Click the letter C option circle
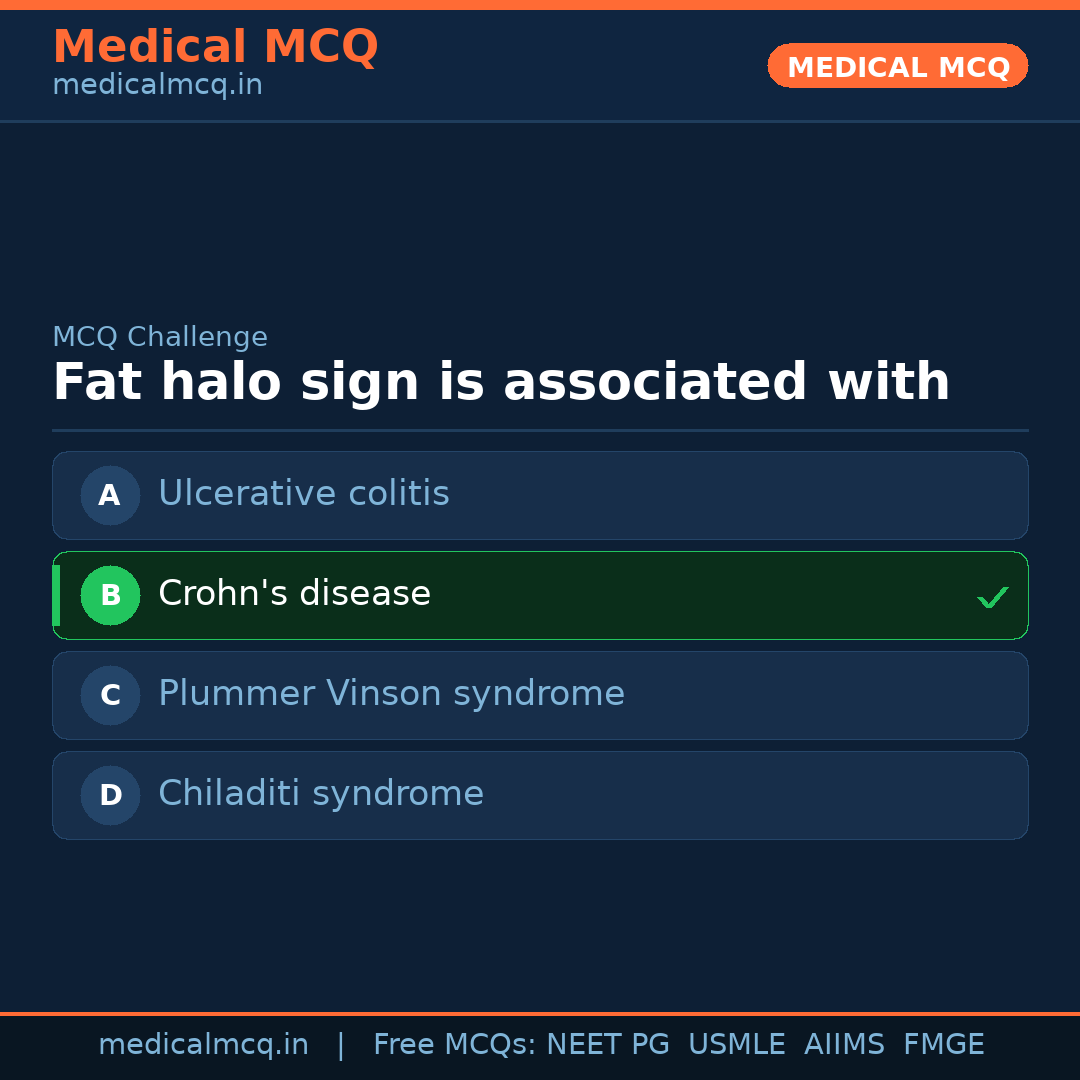The image size is (1080, 1080). [x=110, y=695]
